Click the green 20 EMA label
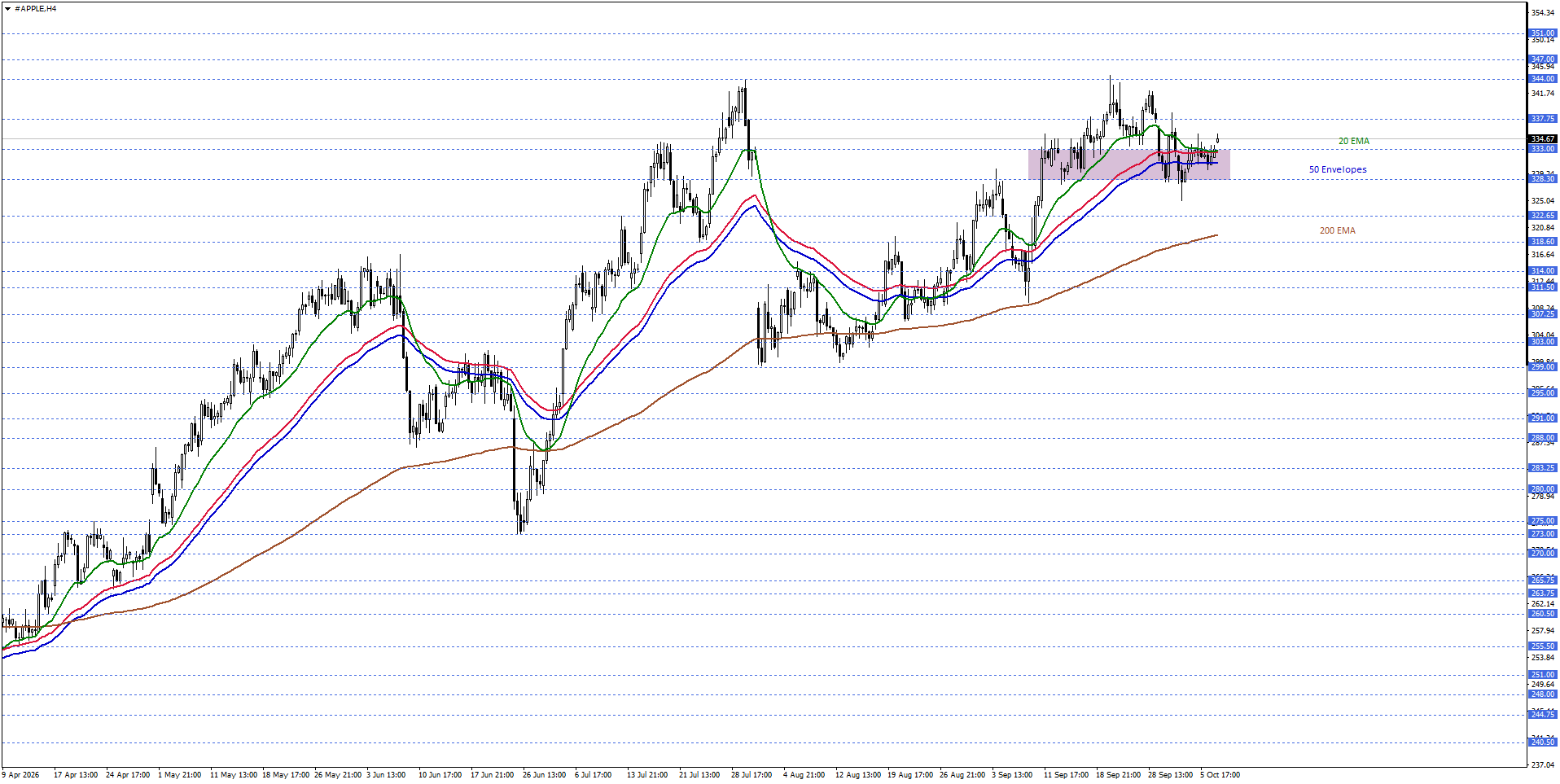 pos(1353,141)
